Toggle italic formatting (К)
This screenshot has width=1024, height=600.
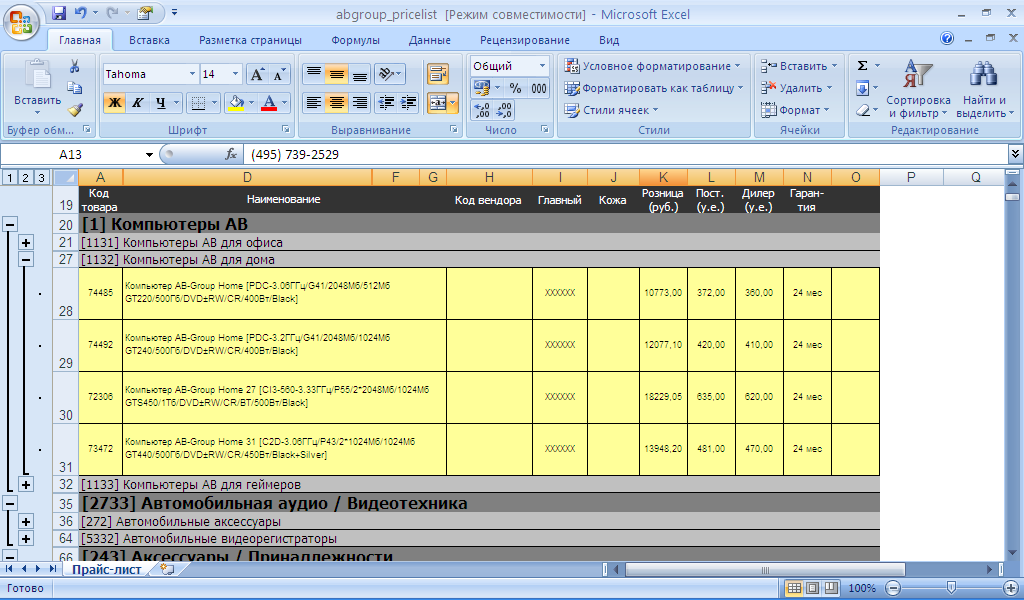point(137,103)
